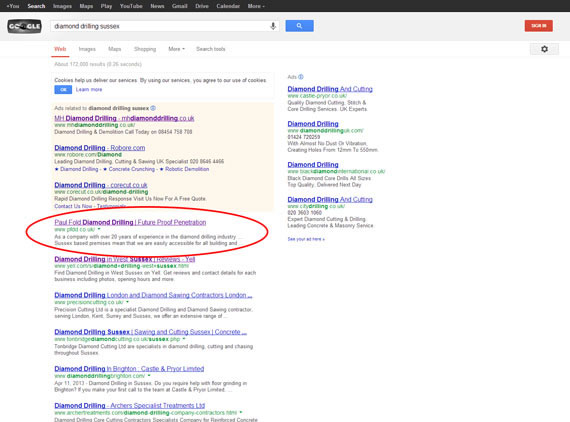Click the Google logo
Viewport: 570px width, 422px height.
(x=24, y=26)
